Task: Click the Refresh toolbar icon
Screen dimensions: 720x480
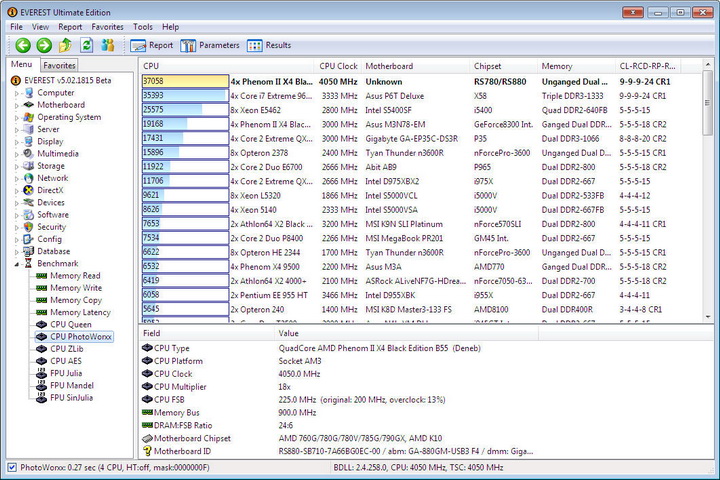Action: [86, 45]
